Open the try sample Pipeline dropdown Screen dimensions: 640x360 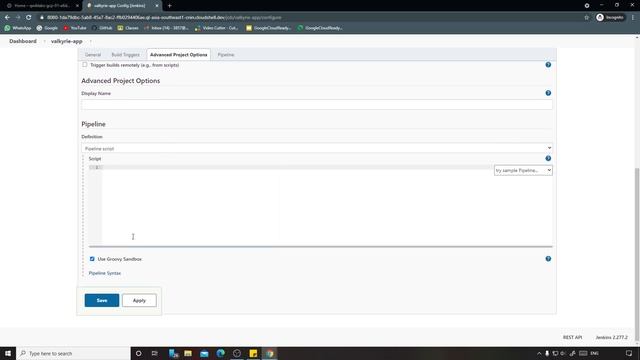coord(523,170)
